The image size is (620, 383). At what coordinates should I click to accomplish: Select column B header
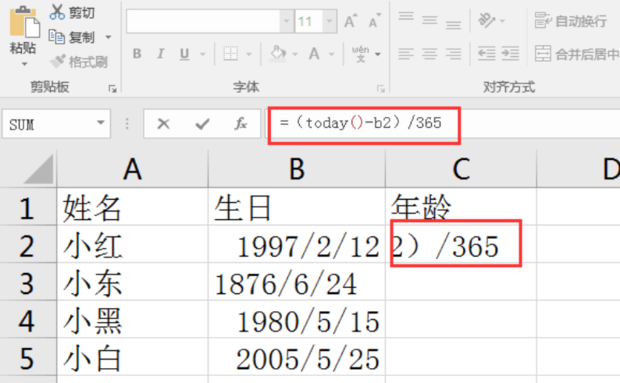[297, 169]
